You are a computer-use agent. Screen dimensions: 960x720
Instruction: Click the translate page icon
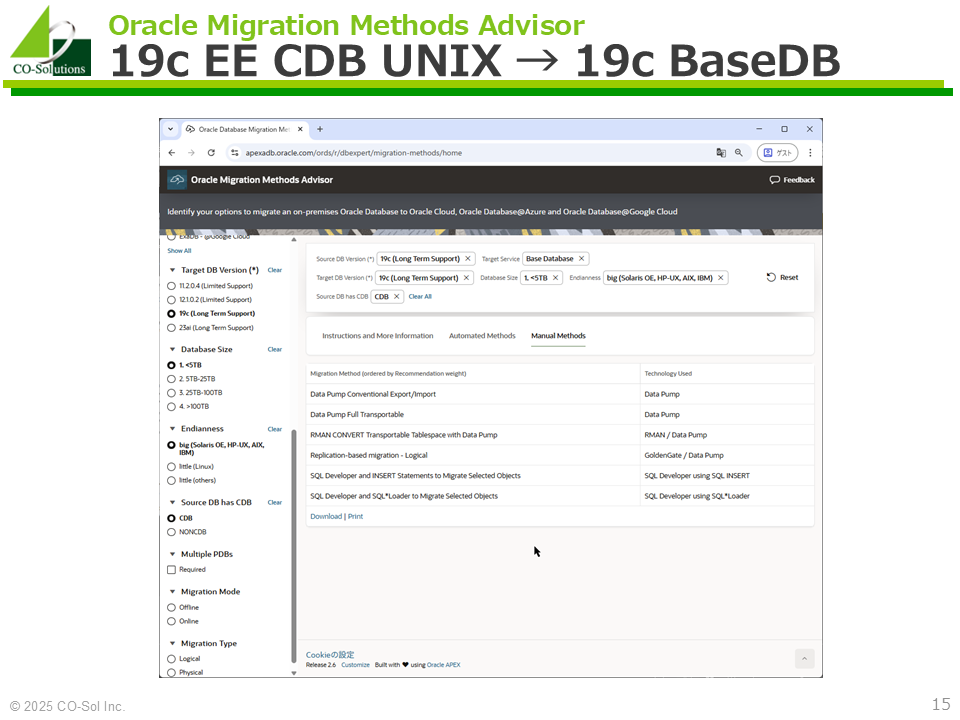coord(721,153)
